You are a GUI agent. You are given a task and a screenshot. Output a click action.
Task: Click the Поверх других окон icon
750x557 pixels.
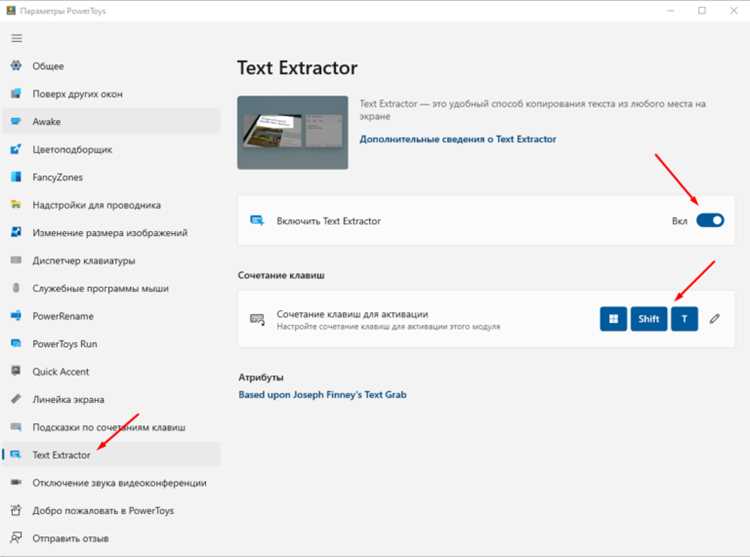point(16,93)
